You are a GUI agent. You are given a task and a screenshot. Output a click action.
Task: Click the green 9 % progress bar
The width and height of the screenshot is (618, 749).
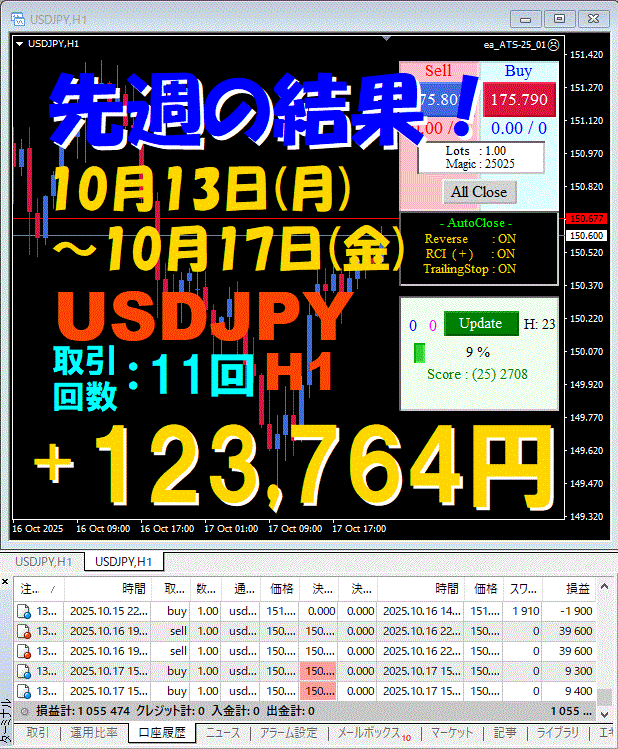(419, 353)
